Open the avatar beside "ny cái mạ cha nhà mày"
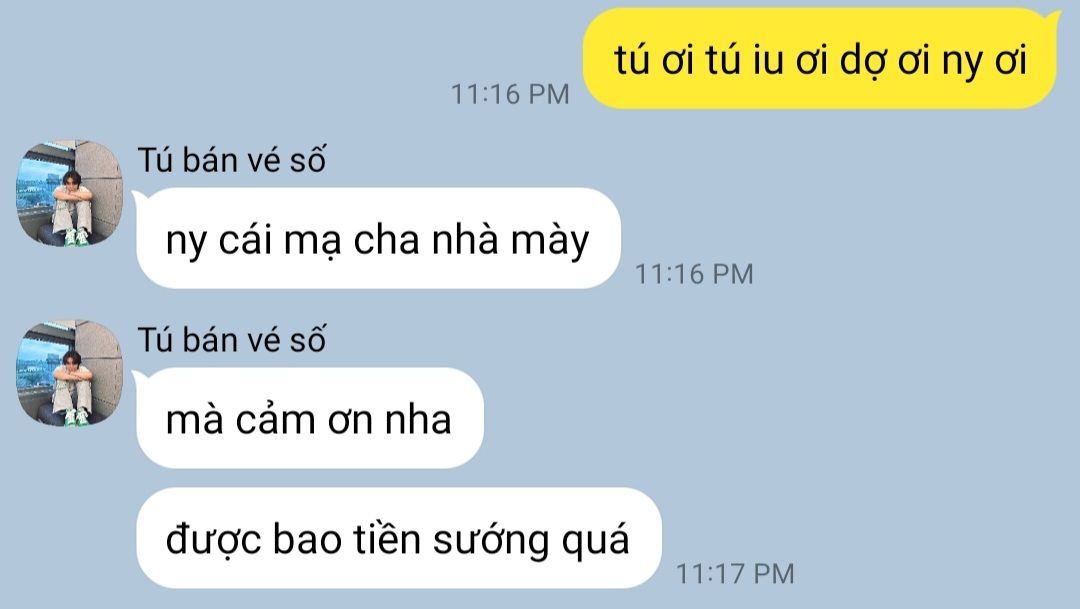 [70, 194]
